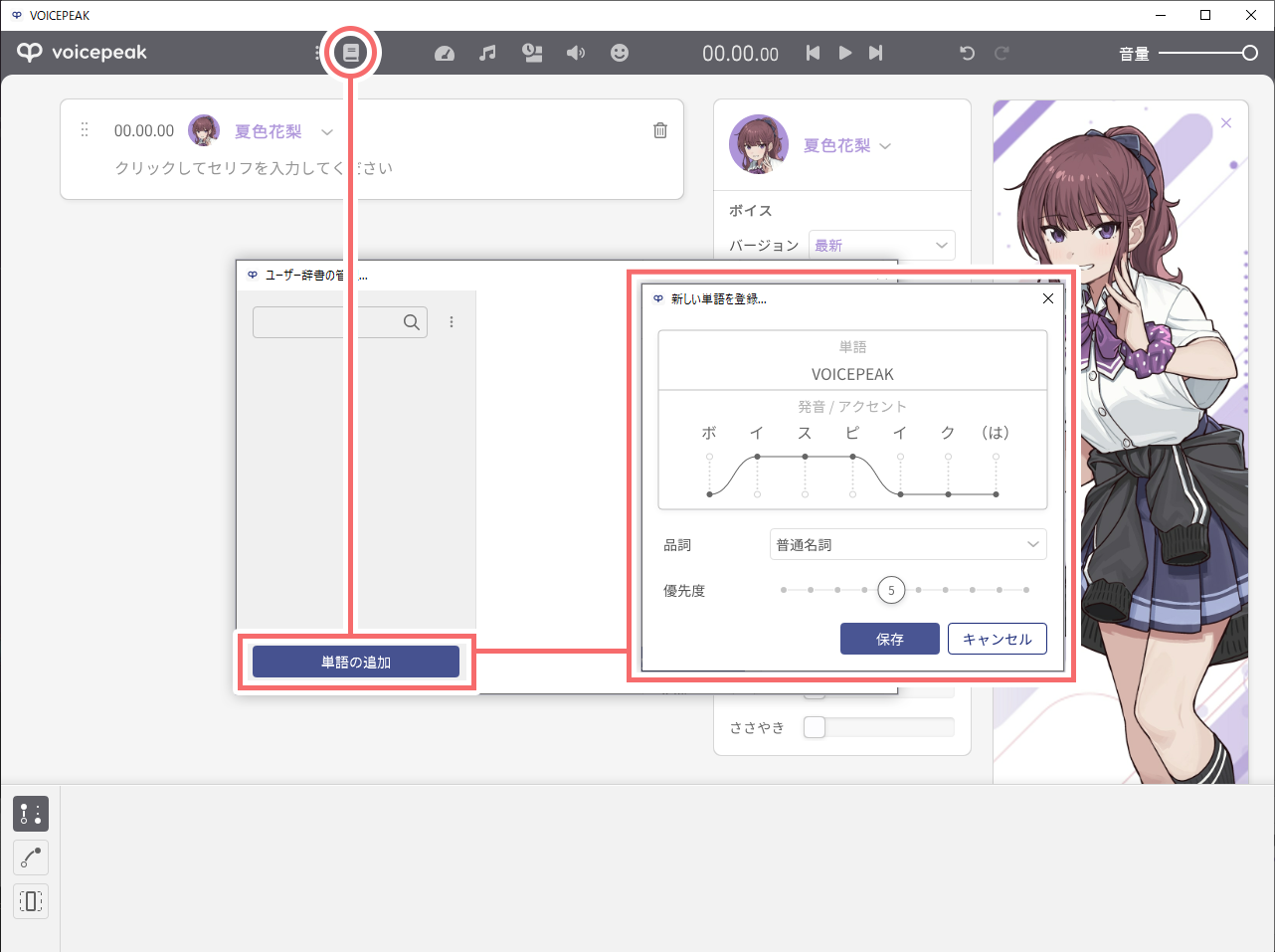Open the narrator presenter icon in toolbar
The height and width of the screenshot is (952, 1275).
point(532,53)
